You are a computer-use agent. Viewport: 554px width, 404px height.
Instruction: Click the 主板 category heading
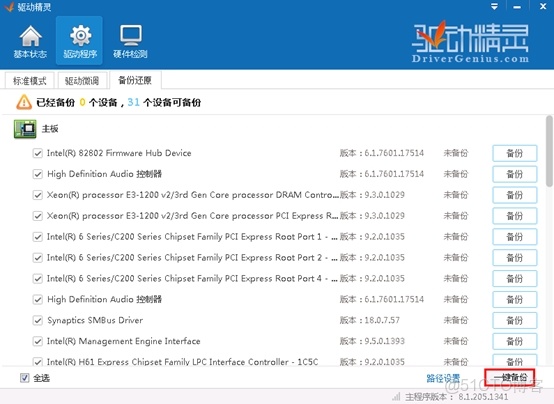[50, 129]
